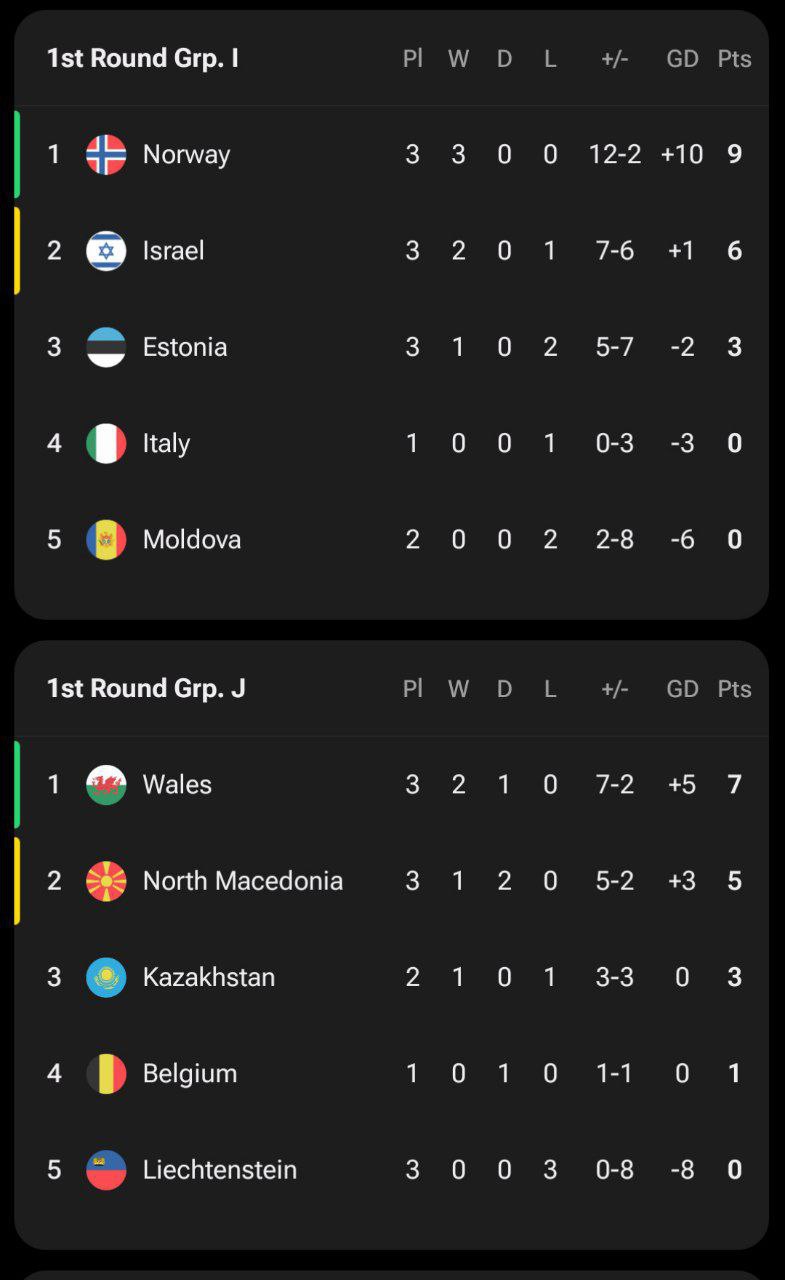
Task: Click the Moldova flag icon
Action: [106, 540]
